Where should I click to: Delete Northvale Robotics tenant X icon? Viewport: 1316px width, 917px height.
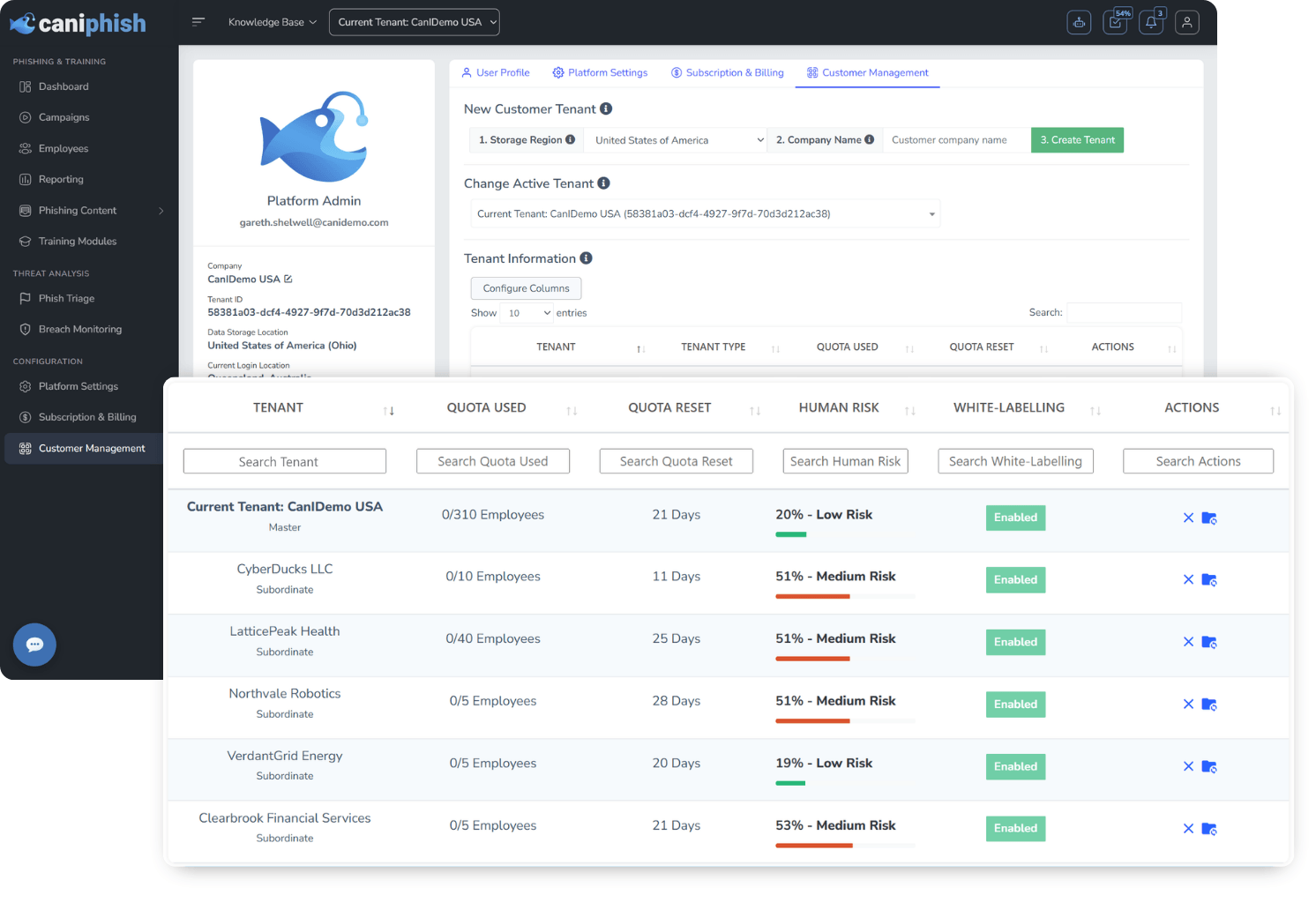click(1188, 705)
